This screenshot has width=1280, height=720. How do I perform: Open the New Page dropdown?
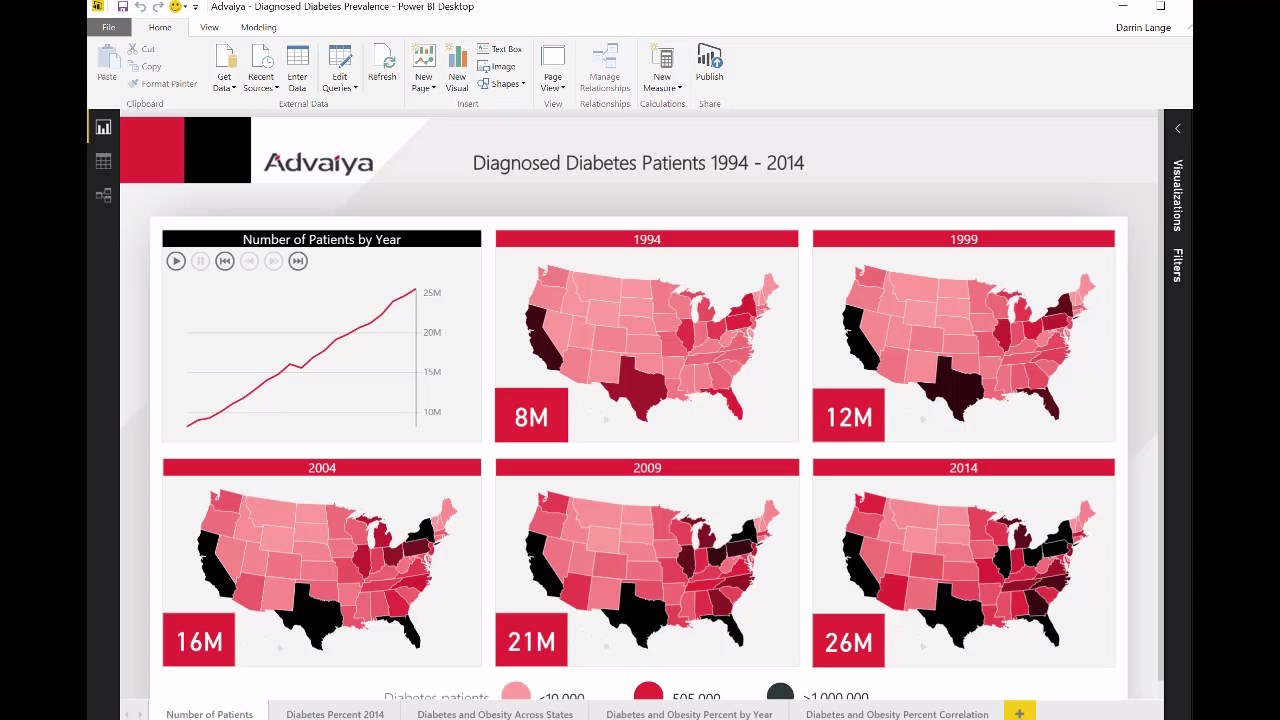[x=424, y=69]
